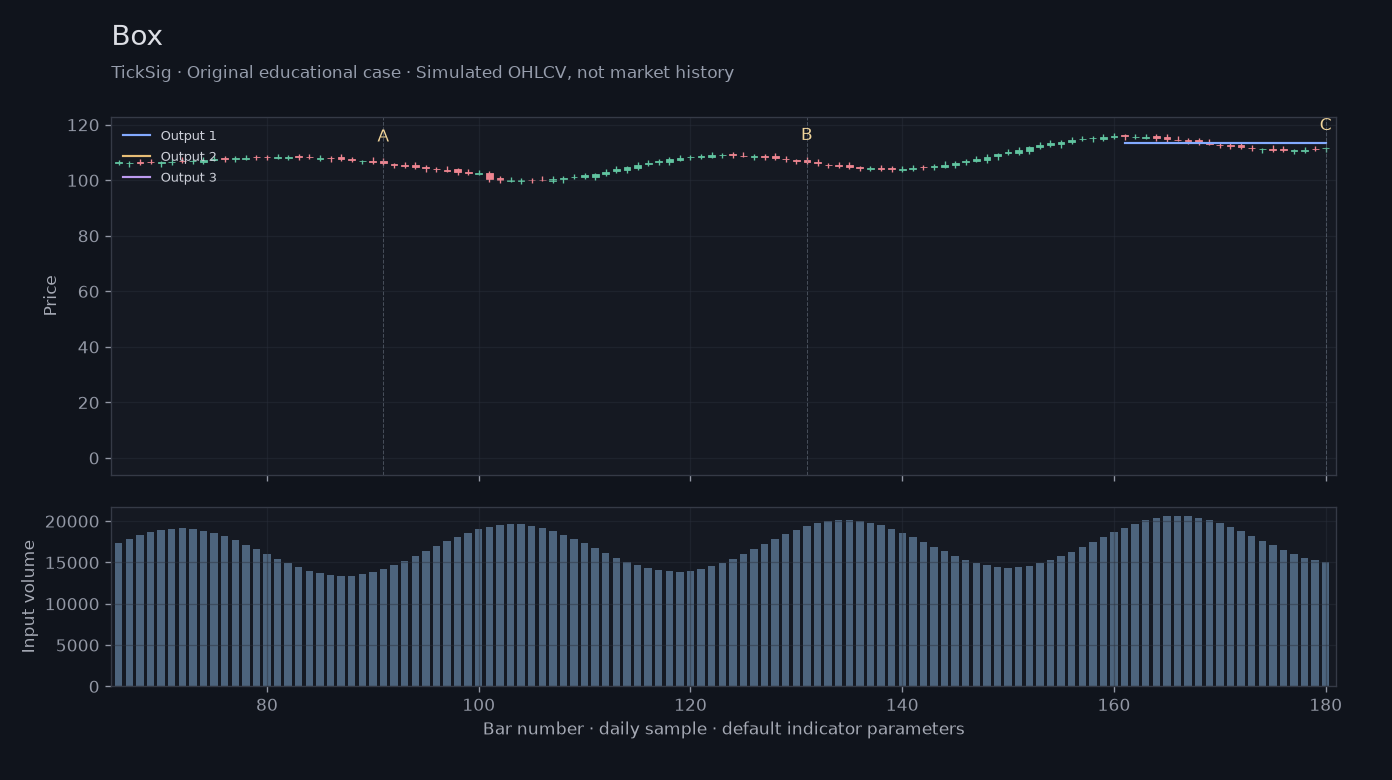Click the blue Output 1 horizontal line near C
The image size is (1392, 780).
coord(1225,143)
